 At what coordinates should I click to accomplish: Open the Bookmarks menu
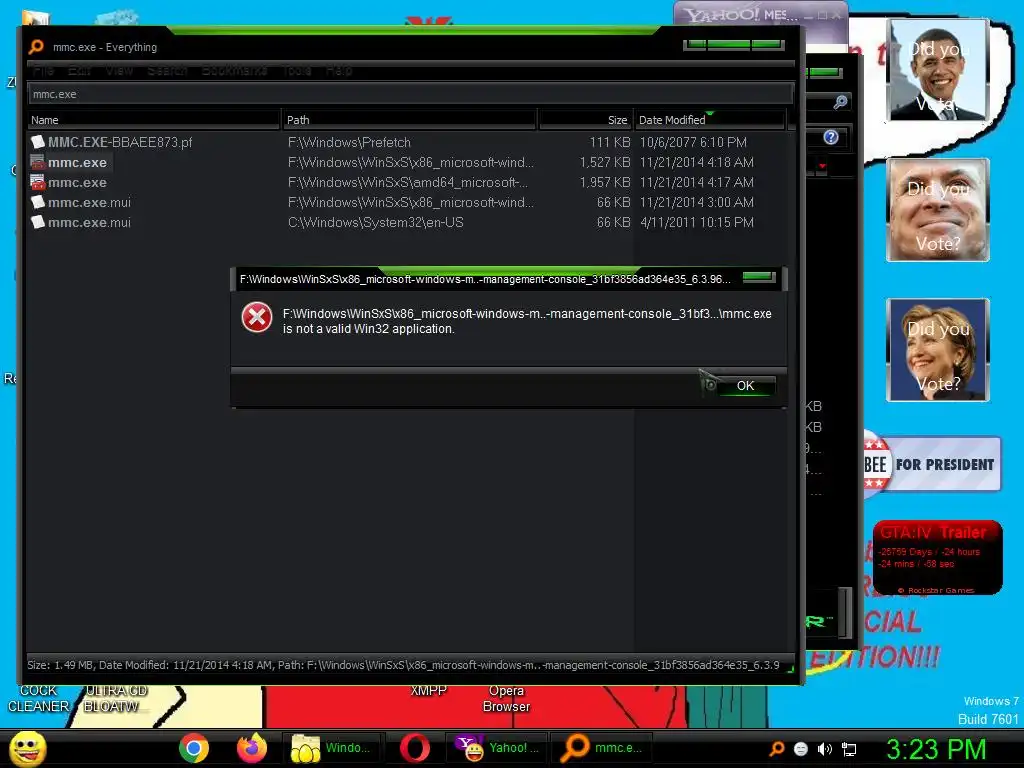[x=234, y=71]
